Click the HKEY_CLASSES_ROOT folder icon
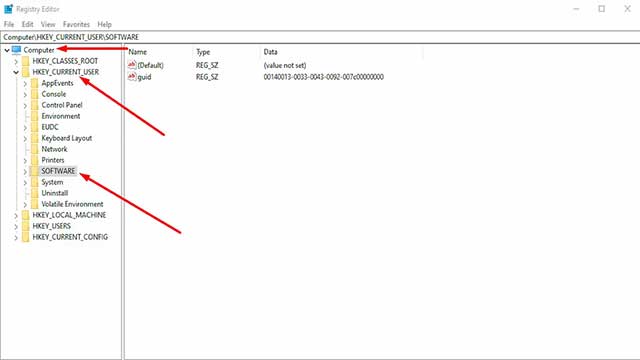This screenshot has width=640, height=360. click(26, 61)
